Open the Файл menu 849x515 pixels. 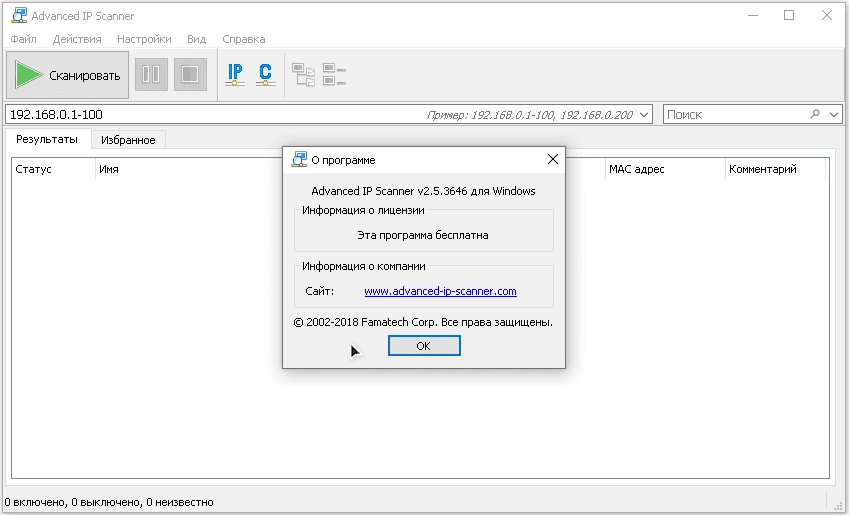point(23,39)
